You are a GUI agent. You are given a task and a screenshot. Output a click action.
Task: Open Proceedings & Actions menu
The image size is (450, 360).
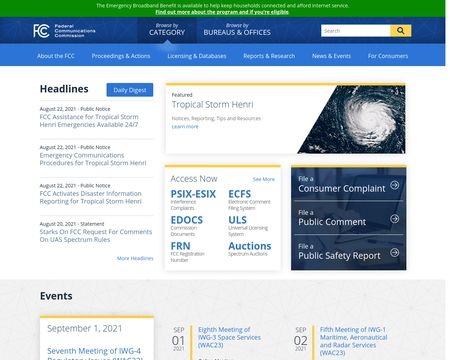tap(121, 56)
